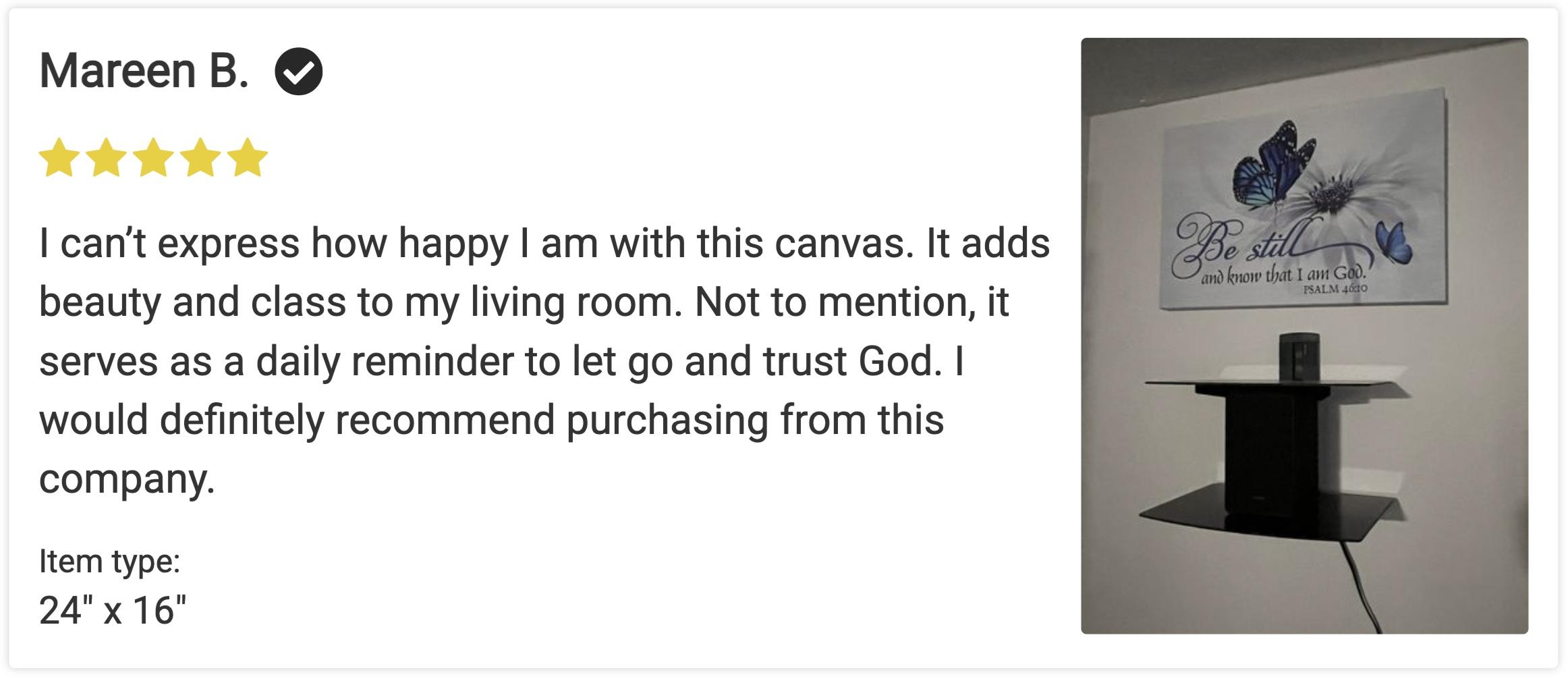The width and height of the screenshot is (1568, 683).
Task: Click the Psalm 46:10 caption on canvas
Action: tap(1335, 289)
